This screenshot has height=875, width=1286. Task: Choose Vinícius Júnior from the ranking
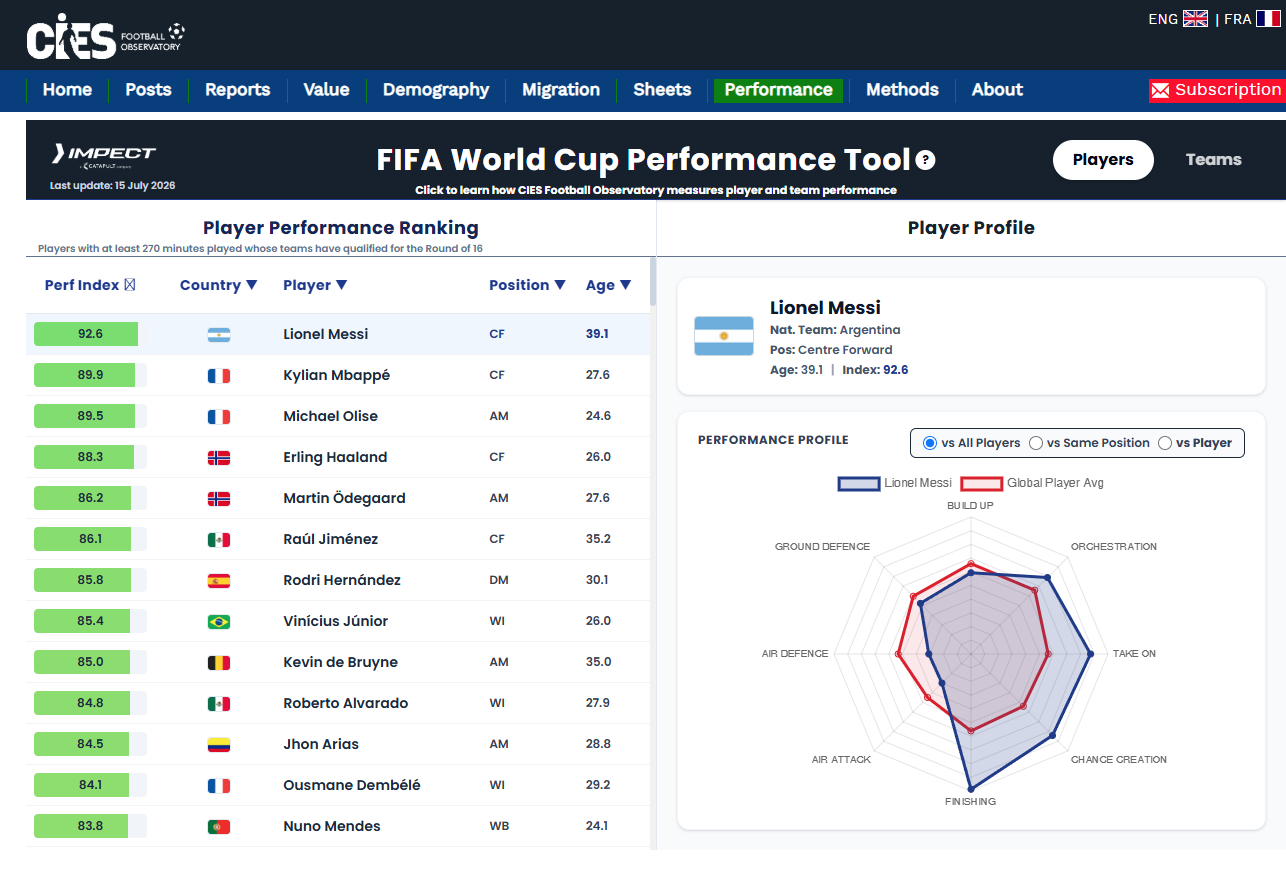click(335, 621)
